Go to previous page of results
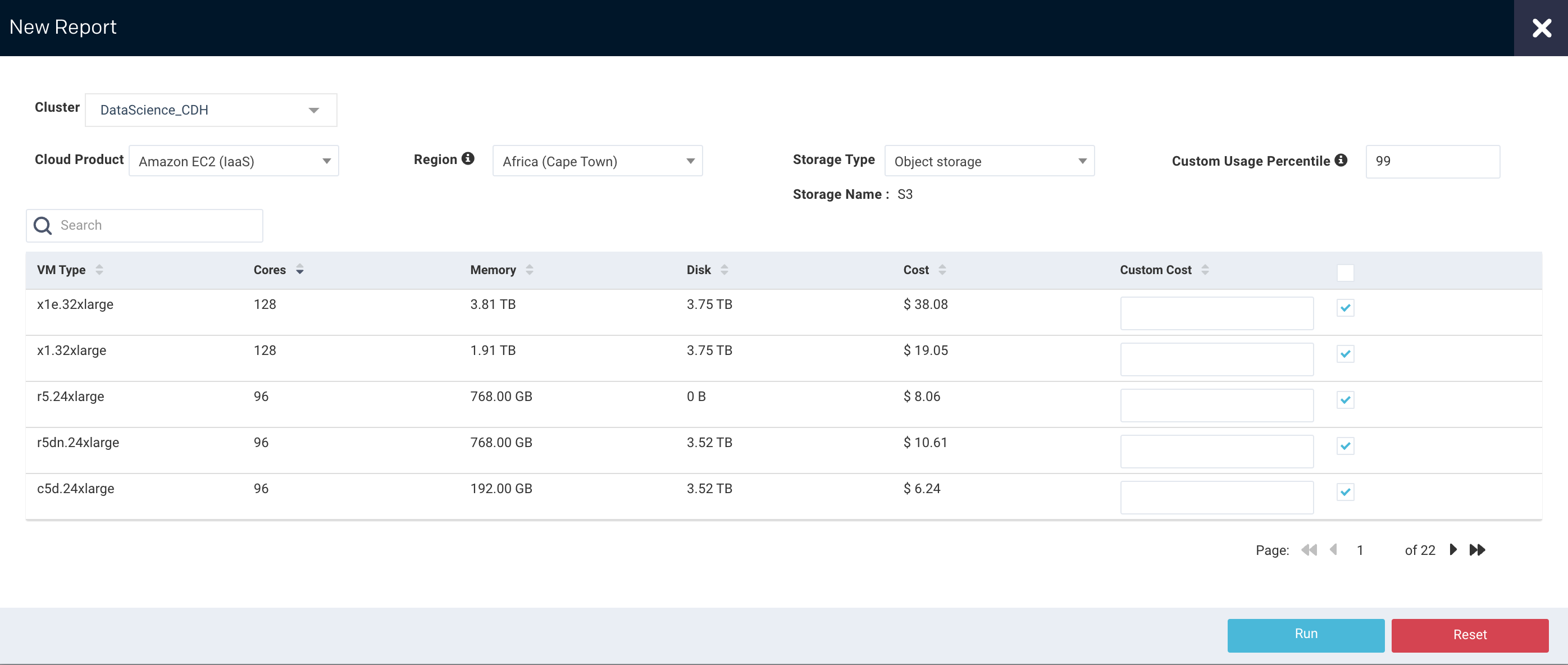The width and height of the screenshot is (1568, 665). [x=1333, y=550]
